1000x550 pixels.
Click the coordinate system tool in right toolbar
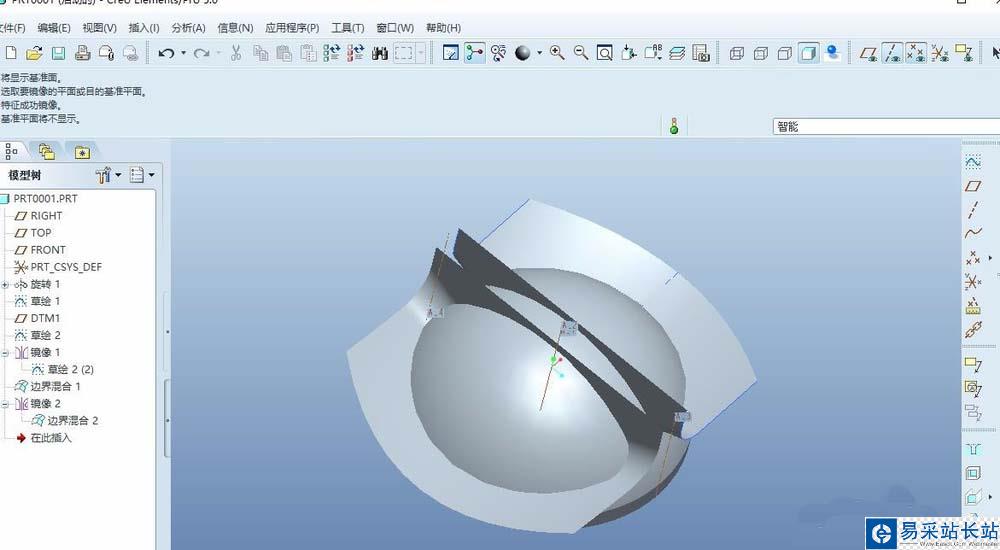click(x=973, y=281)
